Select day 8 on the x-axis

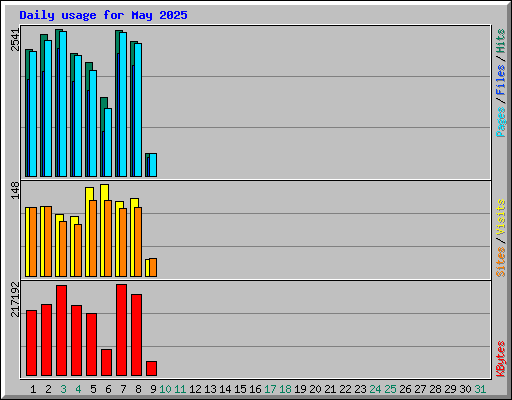tap(138, 389)
